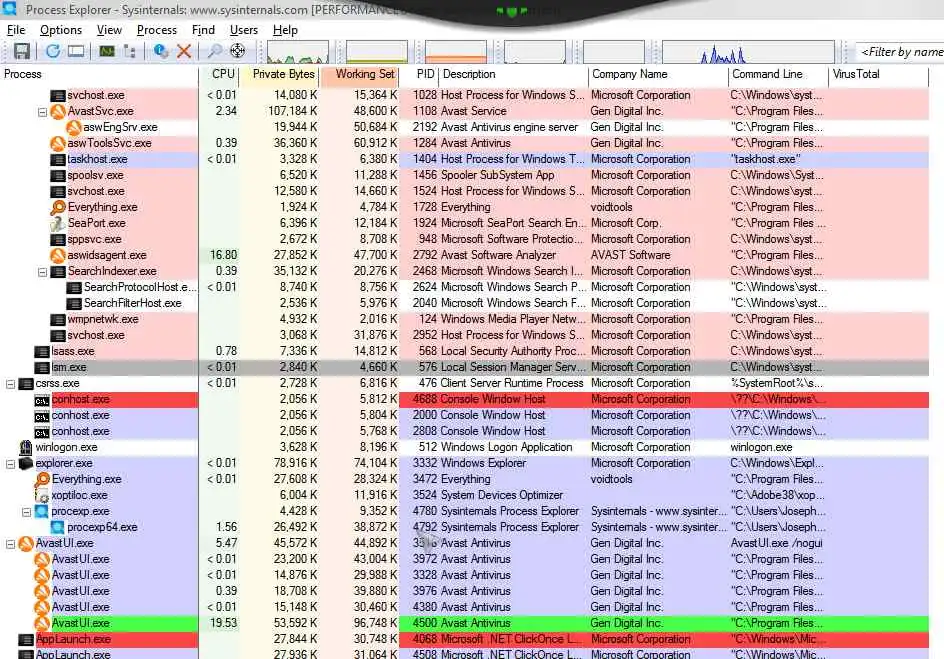Click the CPU usage history mini graph

298,52
